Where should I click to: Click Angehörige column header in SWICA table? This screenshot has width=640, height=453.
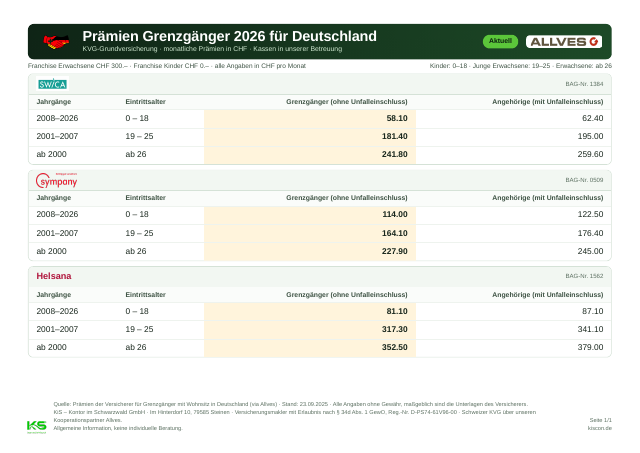pos(547,102)
